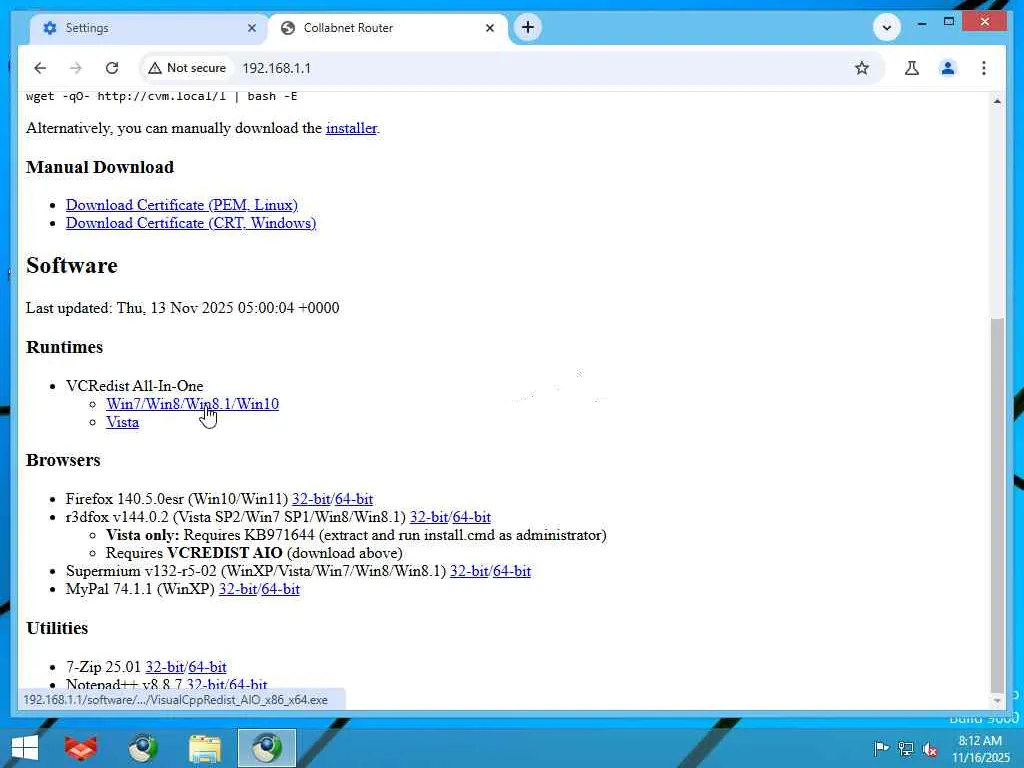Click 'VCRedist All-In-One' list item text

tap(135, 386)
